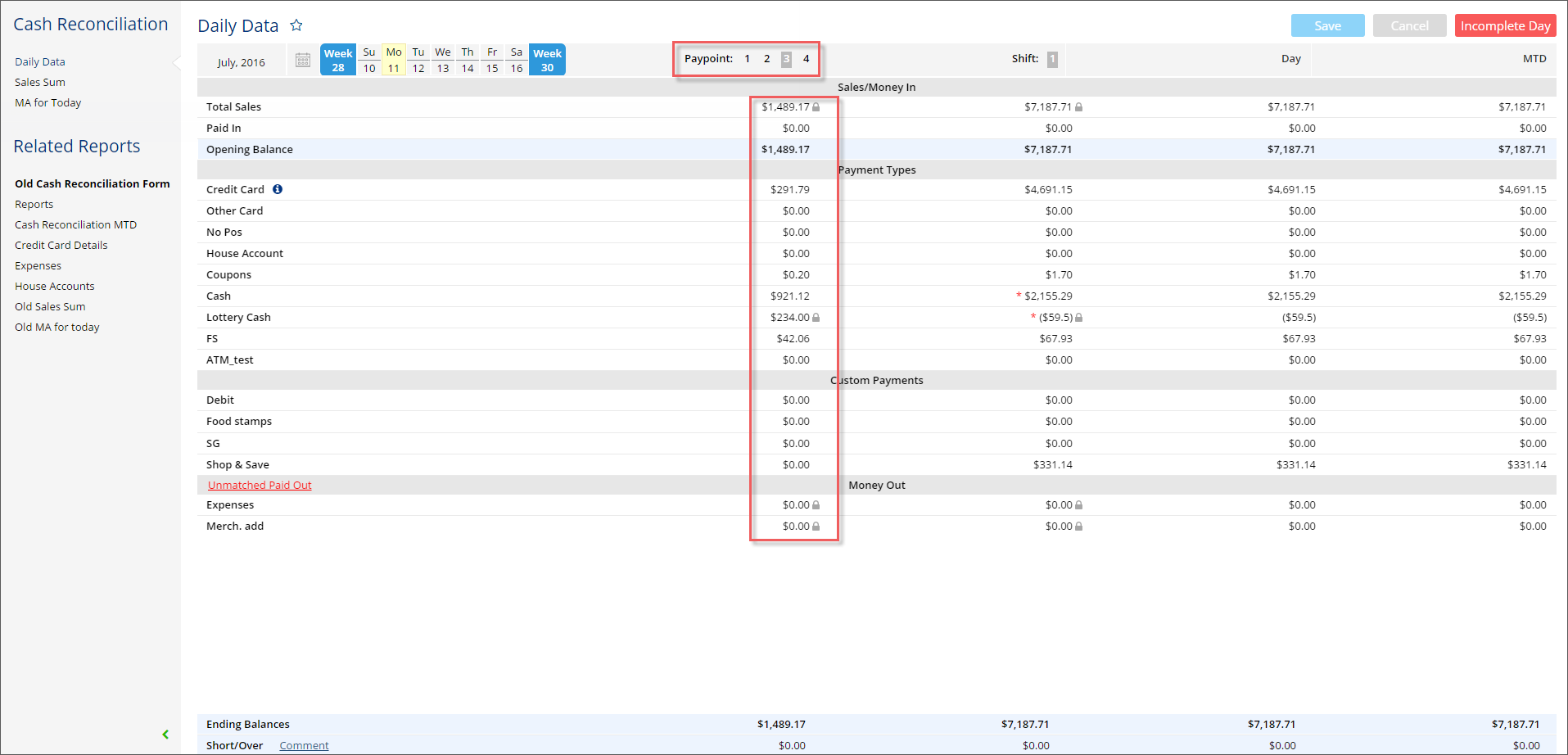Click the info icon beside Credit Card
1568x755 pixels.
point(277,189)
